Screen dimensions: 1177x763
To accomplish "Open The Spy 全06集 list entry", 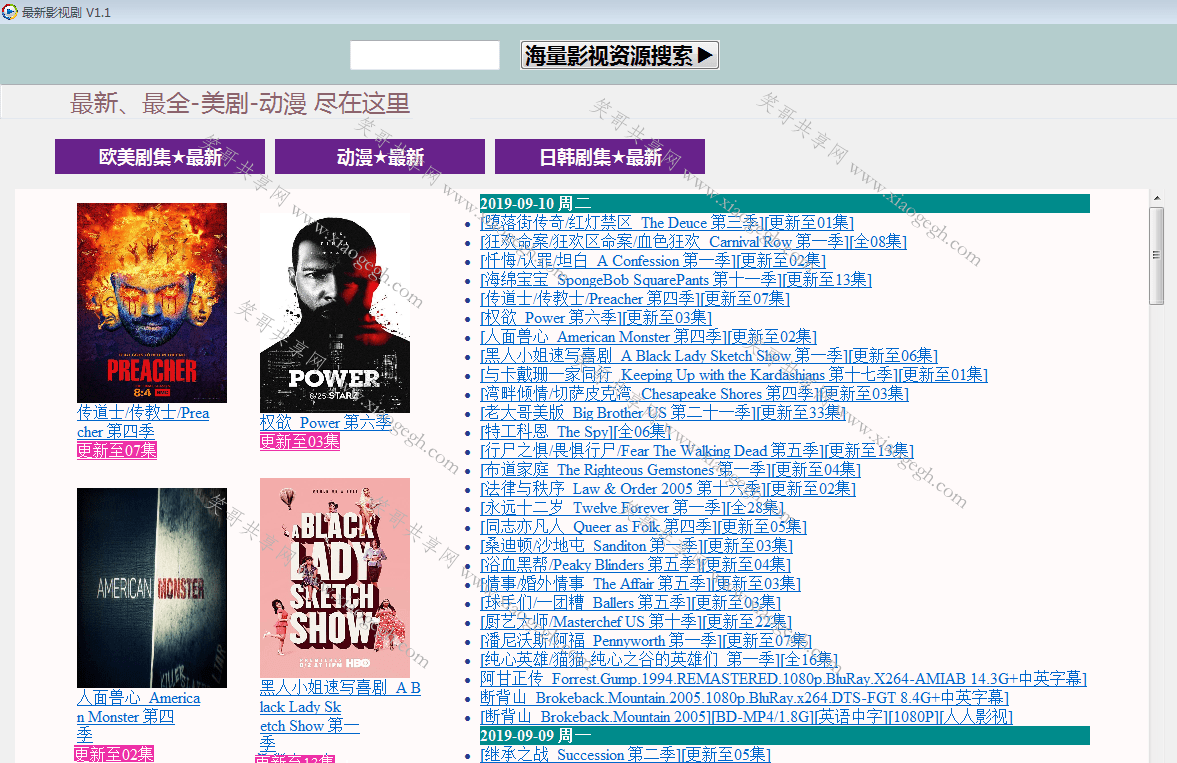I will point(576,432).
